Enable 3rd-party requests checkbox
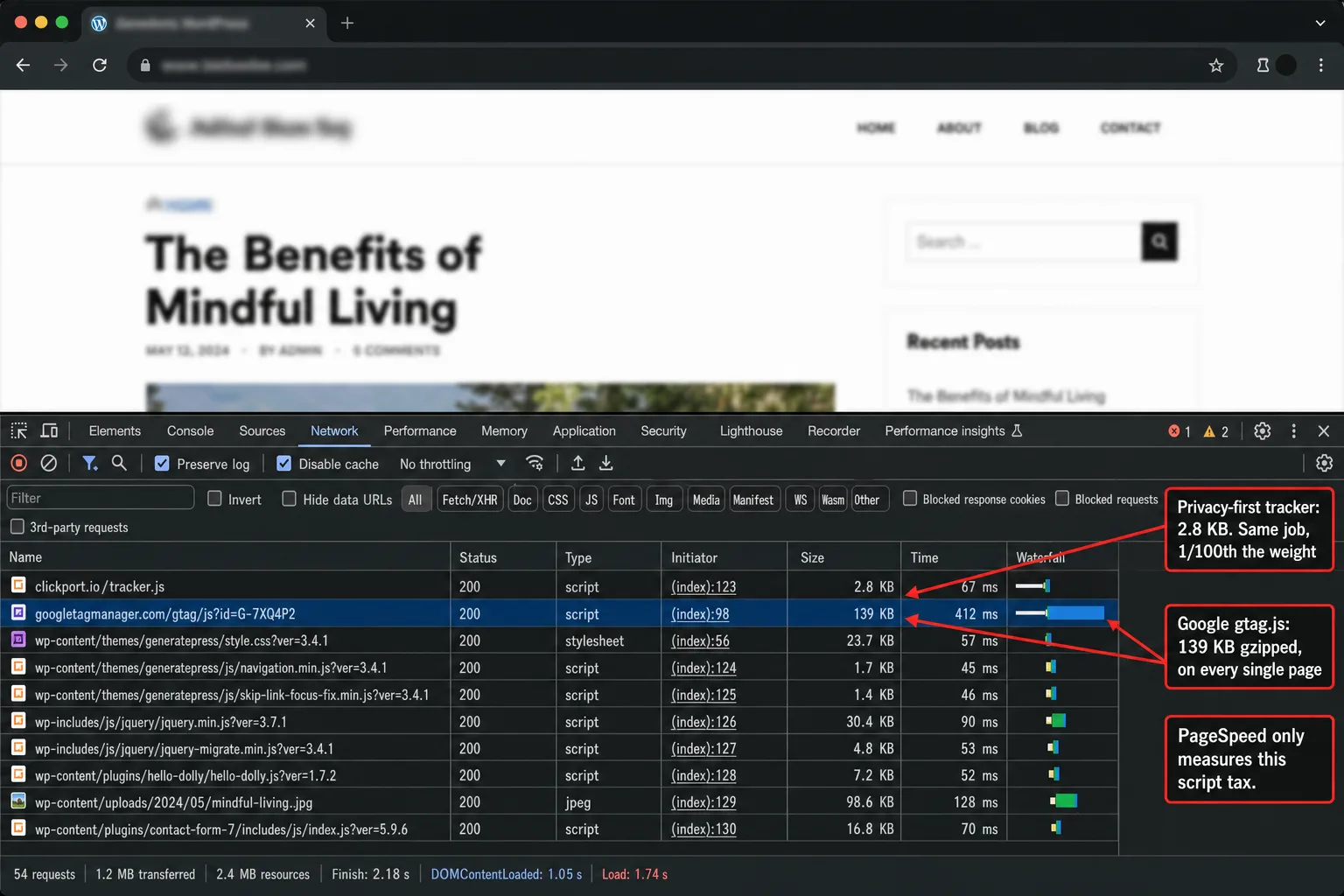The width and height of the screenshot is (1344, 896). 17,527
